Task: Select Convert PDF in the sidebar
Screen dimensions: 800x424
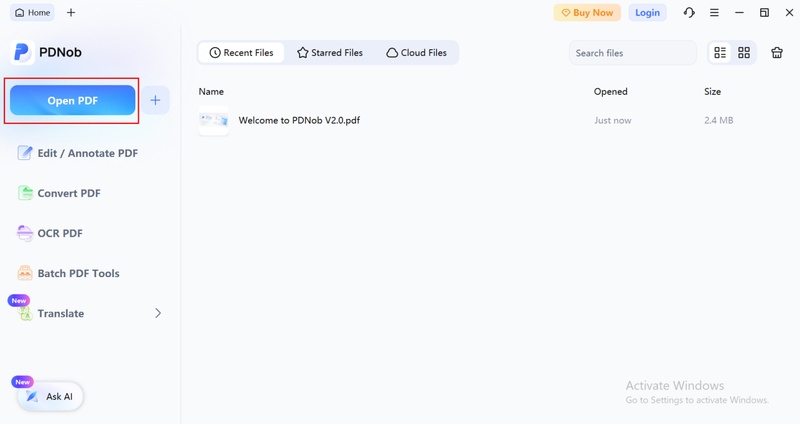Action: pos(59,193)
